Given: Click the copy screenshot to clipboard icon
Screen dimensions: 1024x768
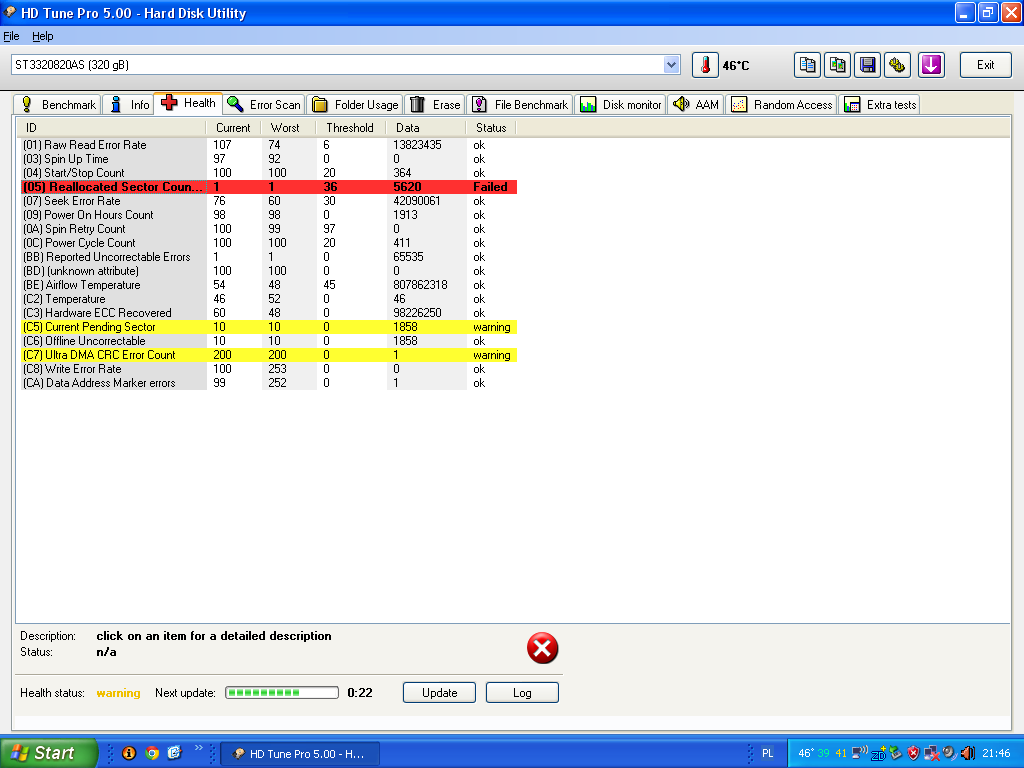Looking at the screenshot, I should pos(838,65).
